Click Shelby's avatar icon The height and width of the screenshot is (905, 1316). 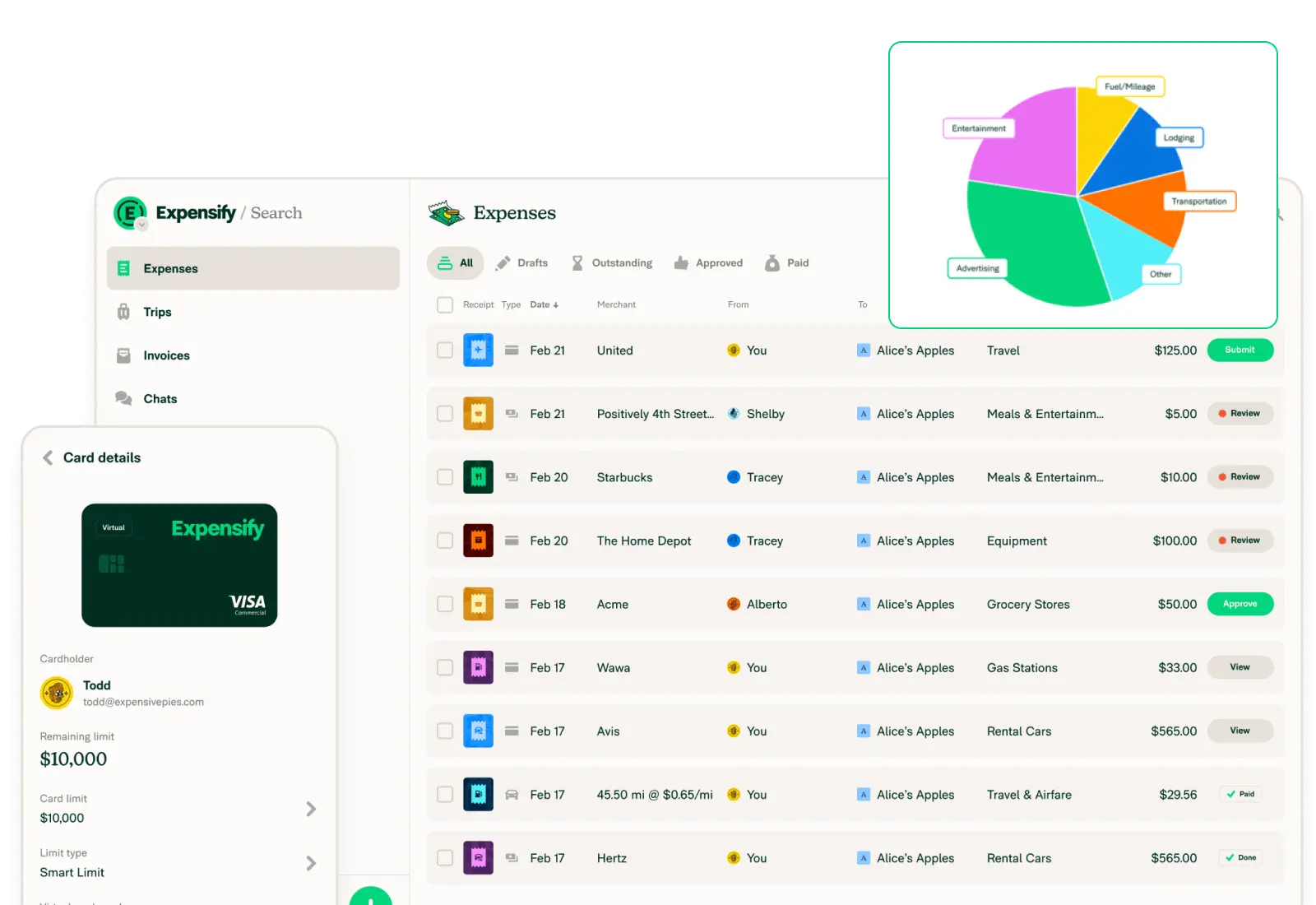(x=734, y=413)
